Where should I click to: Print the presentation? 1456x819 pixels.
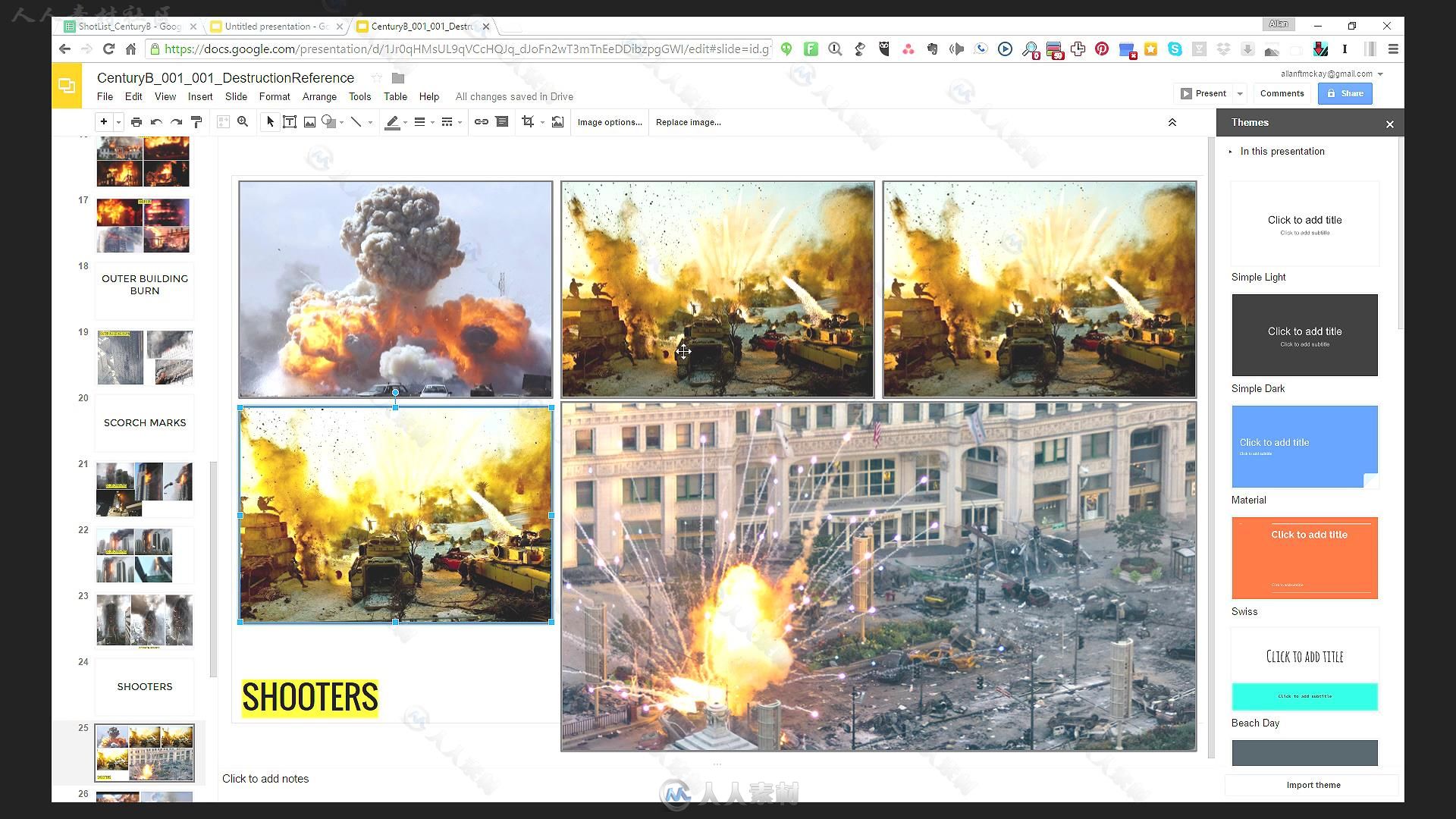click(x=136, y=122)
